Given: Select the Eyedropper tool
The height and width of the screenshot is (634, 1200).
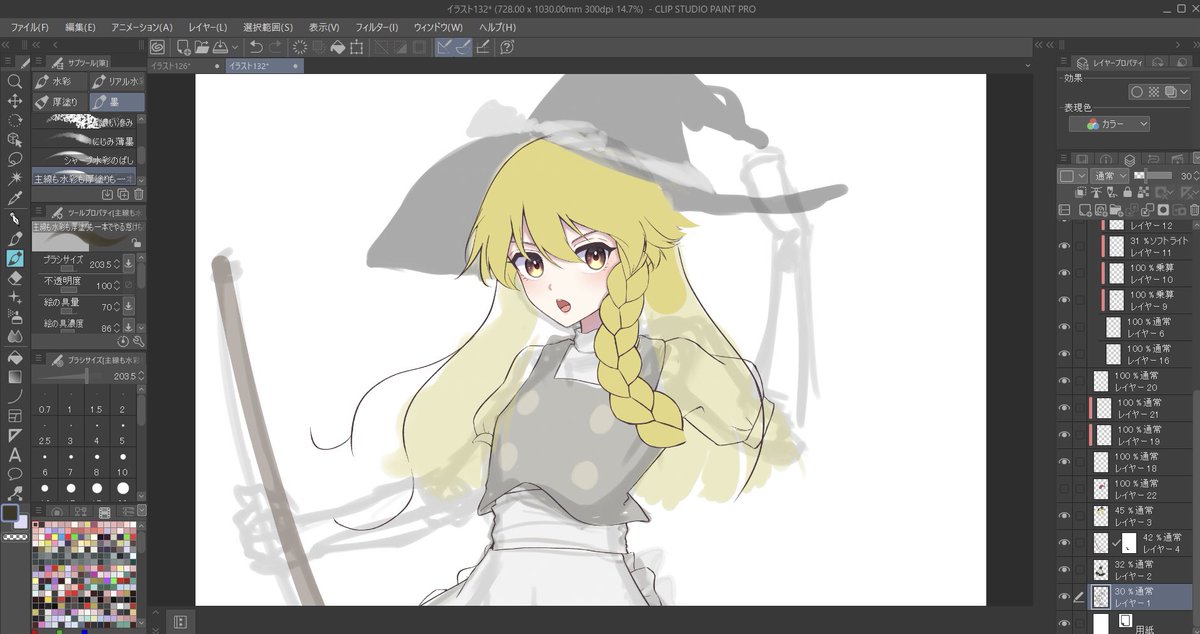Looking at the screenshot, I should (x=15, y=197).
